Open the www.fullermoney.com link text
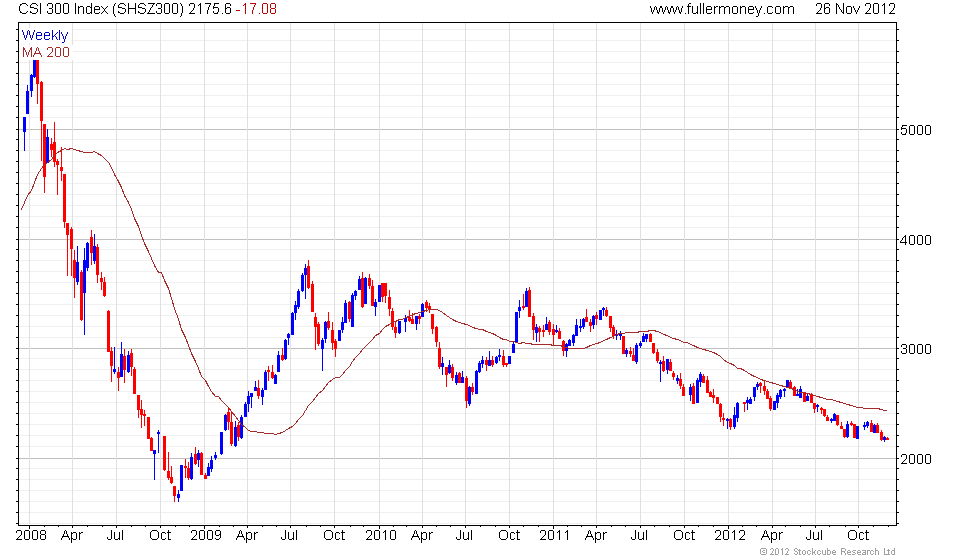The height and width of the screenshot is (560, 980). pyautogui.click(x=722, y=9)
